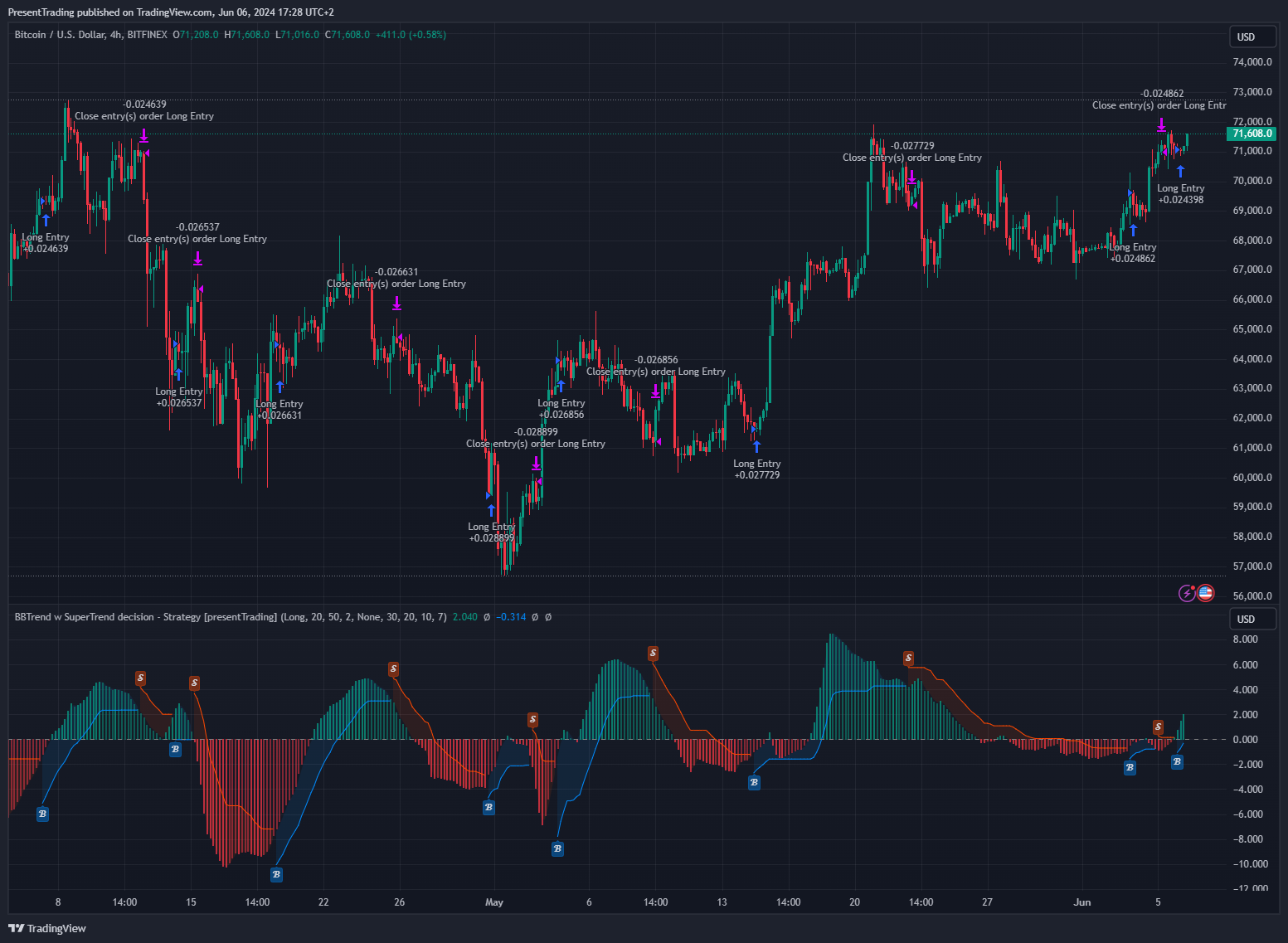Click the 2.040 indicator value in legend
This screenshot has width=1288, height=943.
(x=465, y=617)
